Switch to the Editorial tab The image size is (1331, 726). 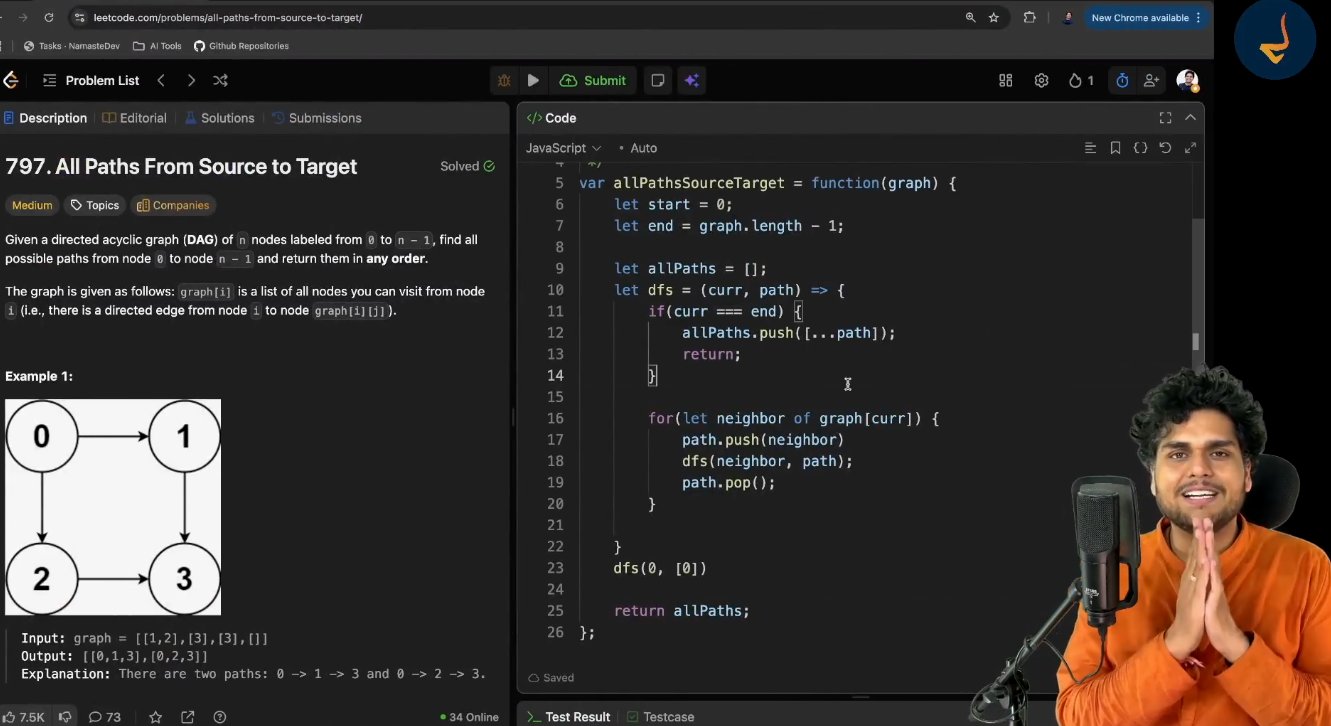[x=134, y=118]
